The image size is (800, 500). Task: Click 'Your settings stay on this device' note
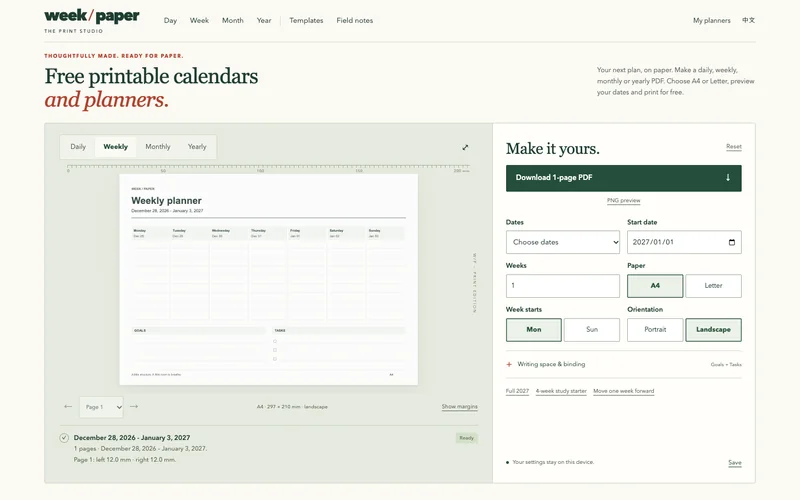pyautogui.click(x=553, y=462)
